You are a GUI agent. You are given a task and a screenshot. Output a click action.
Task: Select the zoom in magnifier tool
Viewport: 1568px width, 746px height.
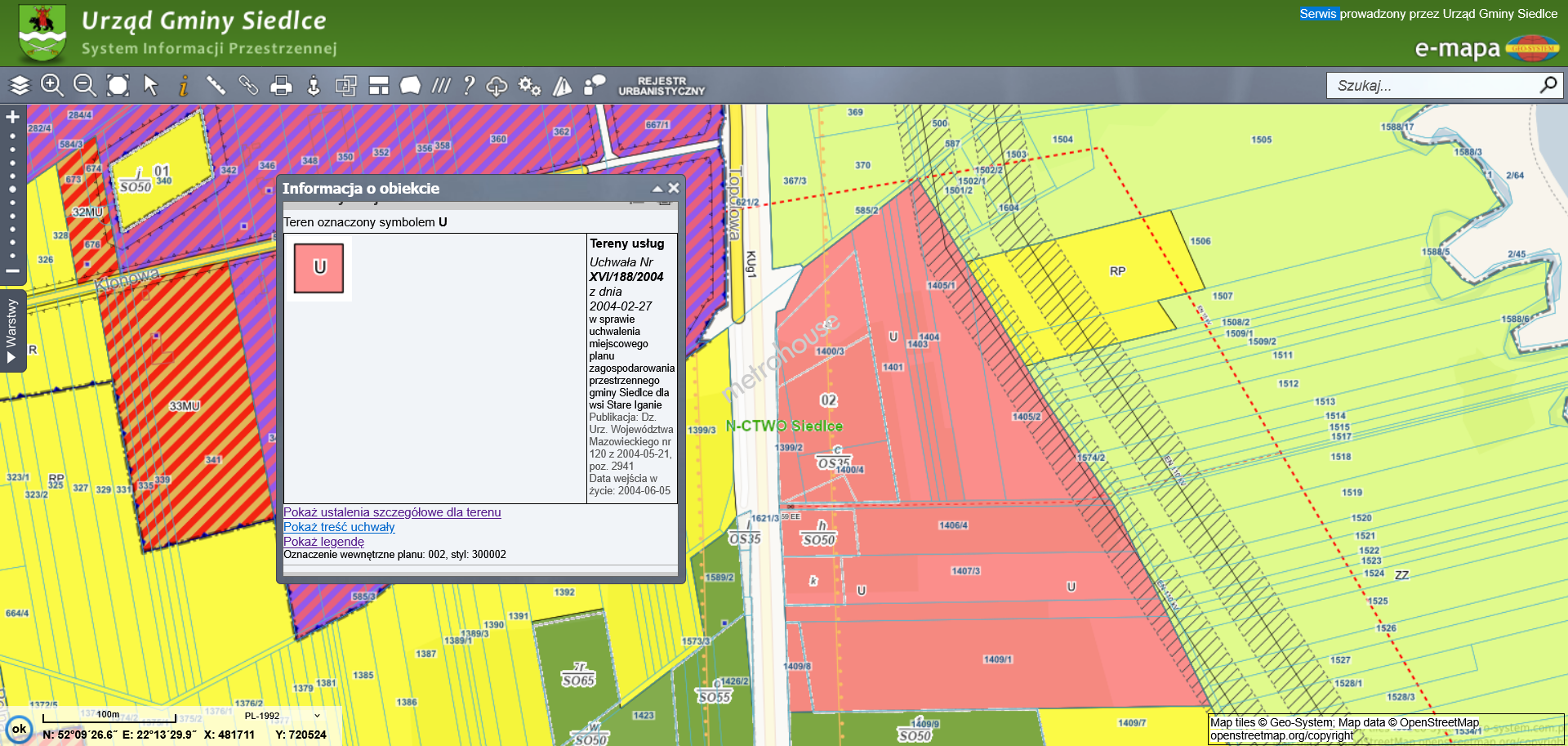pyautogui.click(x=52, y=85)
